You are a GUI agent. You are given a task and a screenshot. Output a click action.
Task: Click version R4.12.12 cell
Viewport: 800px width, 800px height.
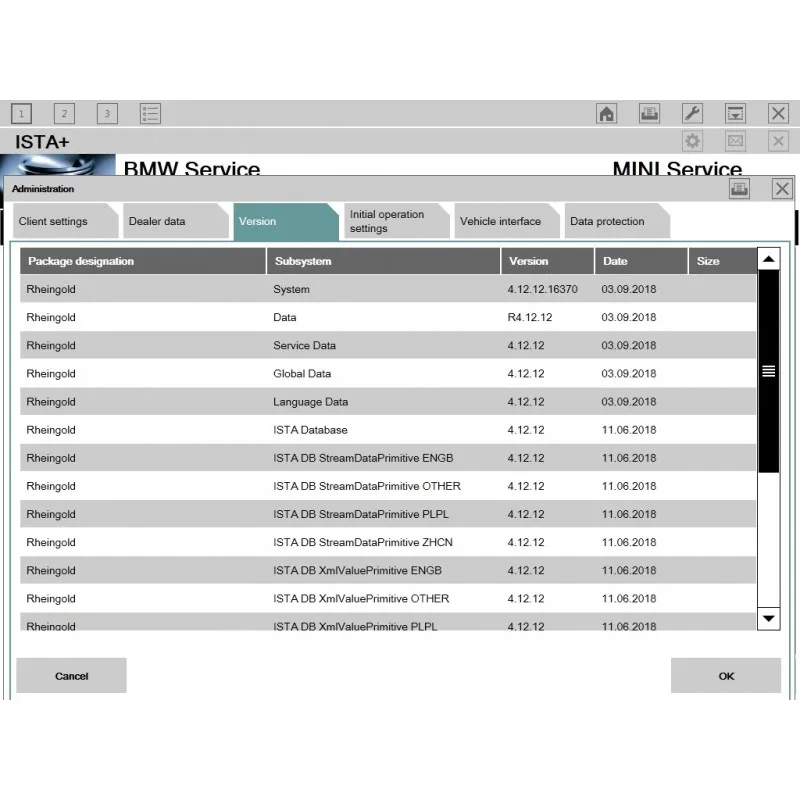click(x=530, y=317)
